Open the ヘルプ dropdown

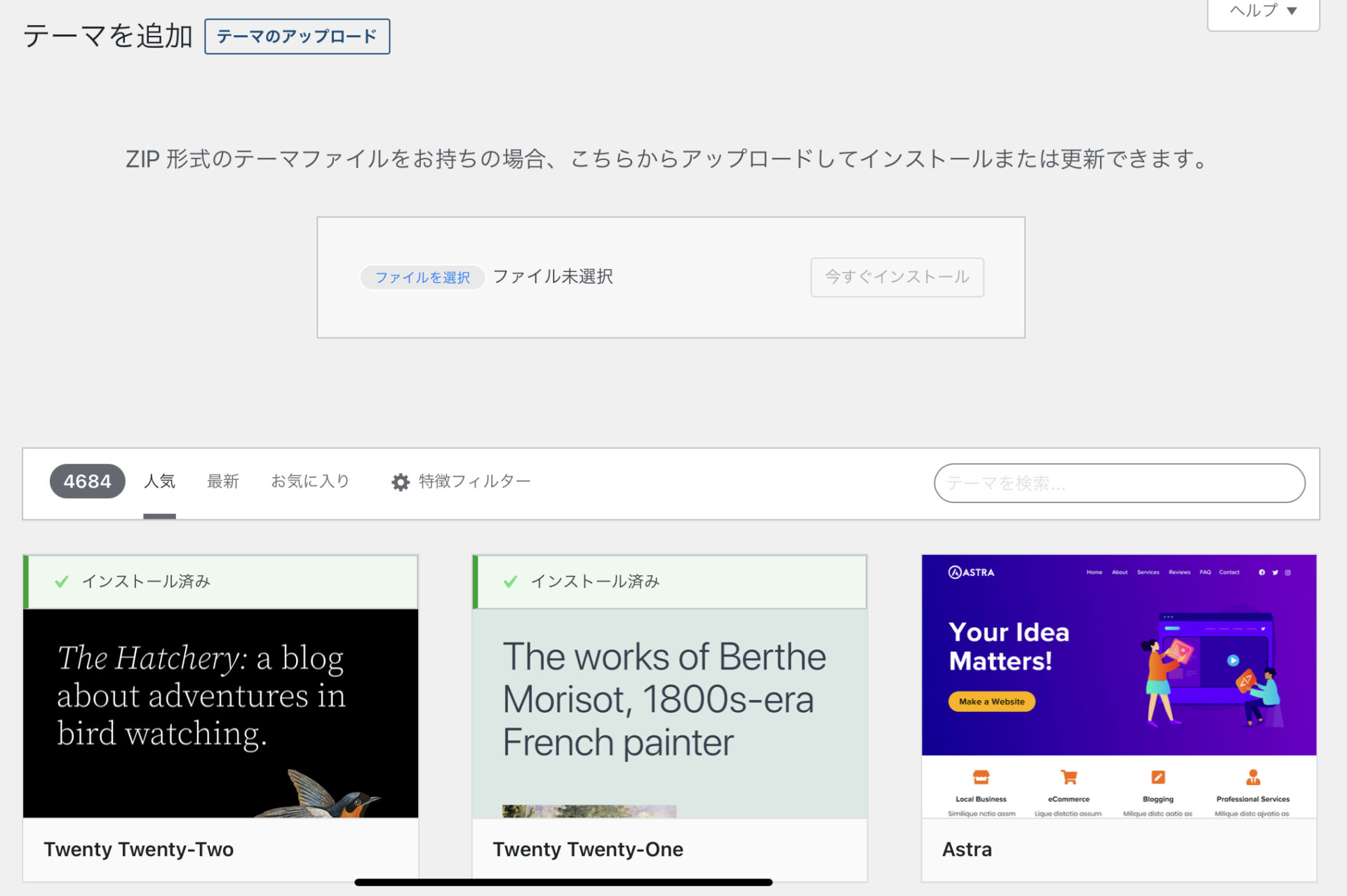coord(1263,12)
